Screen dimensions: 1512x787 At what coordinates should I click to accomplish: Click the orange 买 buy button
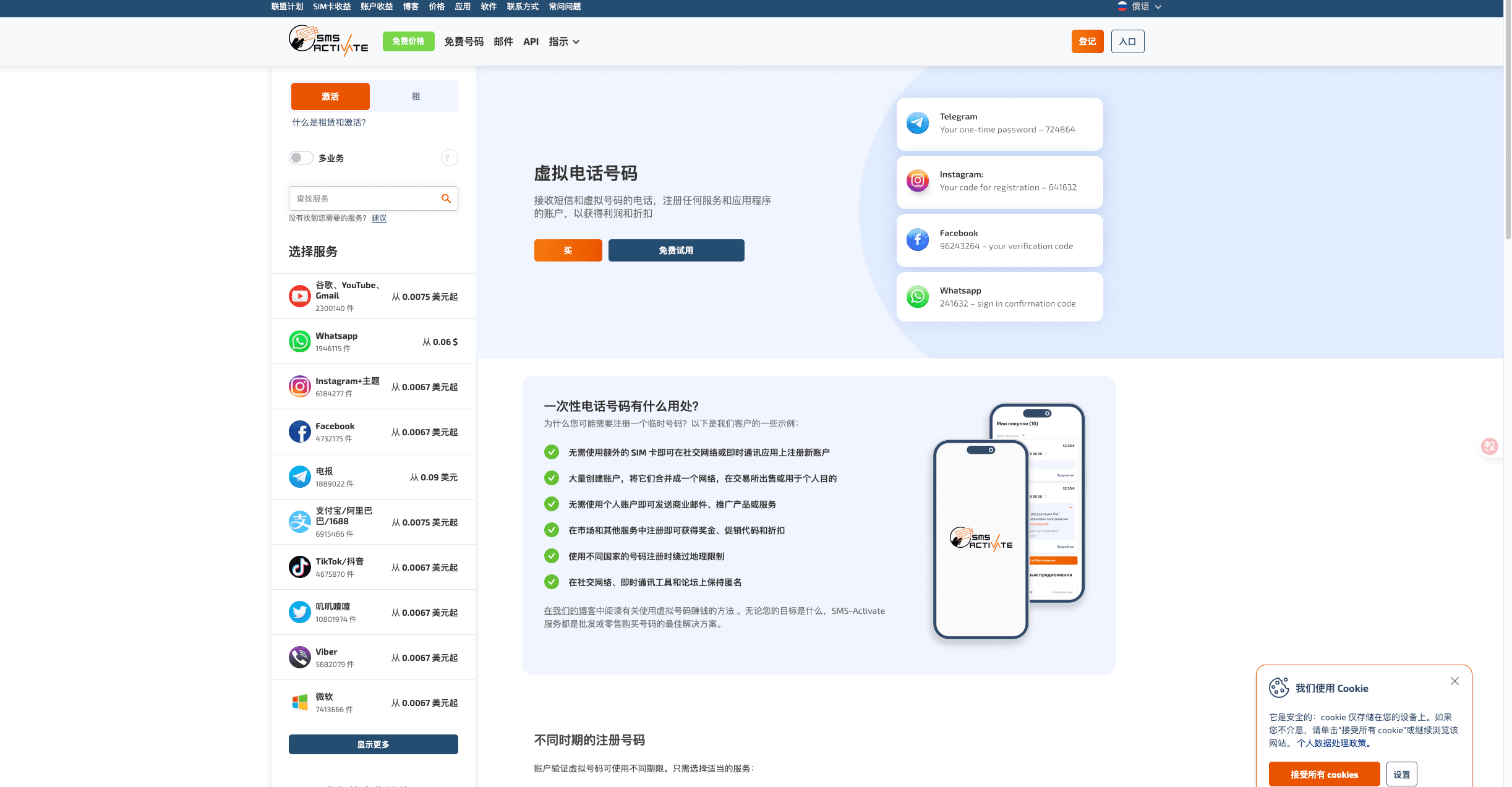[568, 250]
